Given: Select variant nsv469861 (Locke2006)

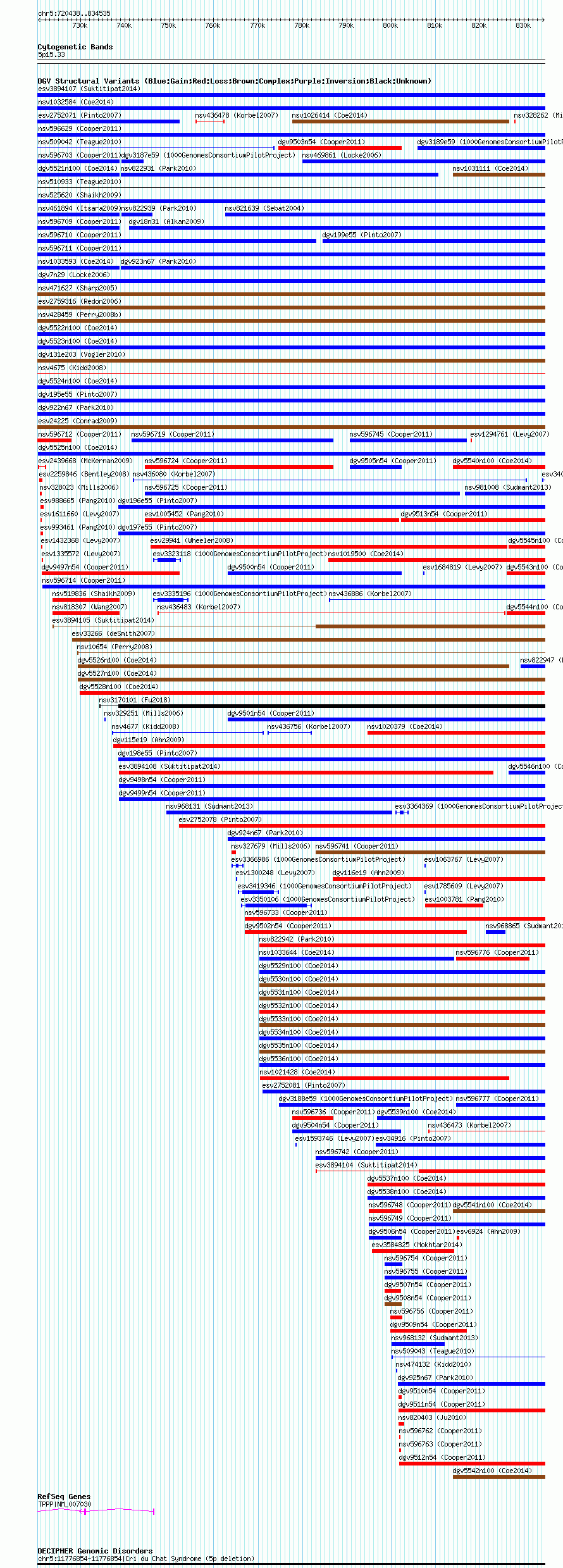Looking at the screenshot, I should (x=342, y=155).
